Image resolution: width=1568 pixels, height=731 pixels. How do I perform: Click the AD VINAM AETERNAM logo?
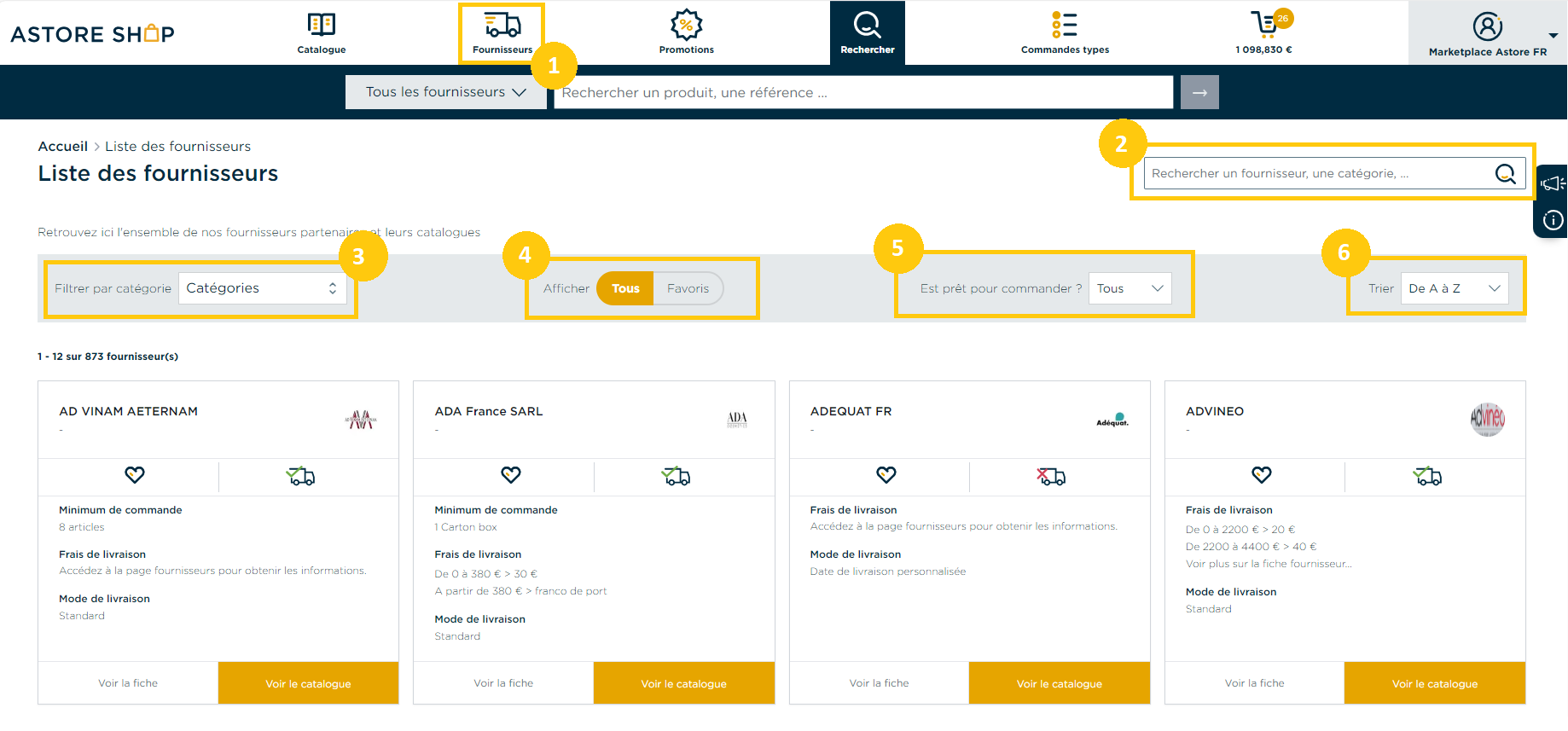(x=361, y=419)
